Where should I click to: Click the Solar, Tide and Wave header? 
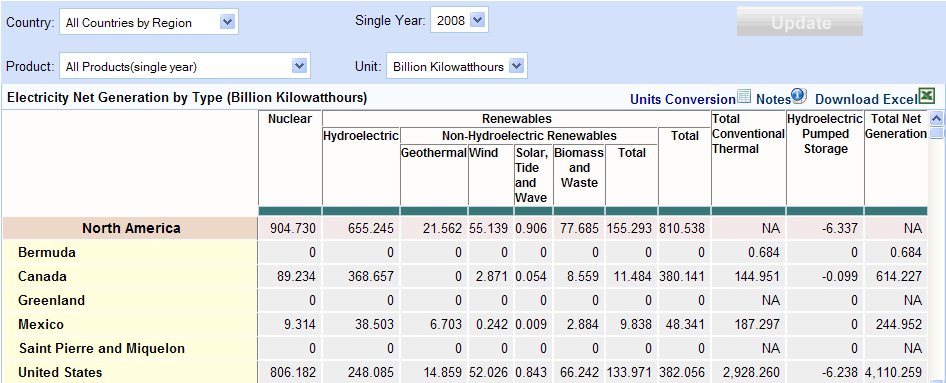532,175
